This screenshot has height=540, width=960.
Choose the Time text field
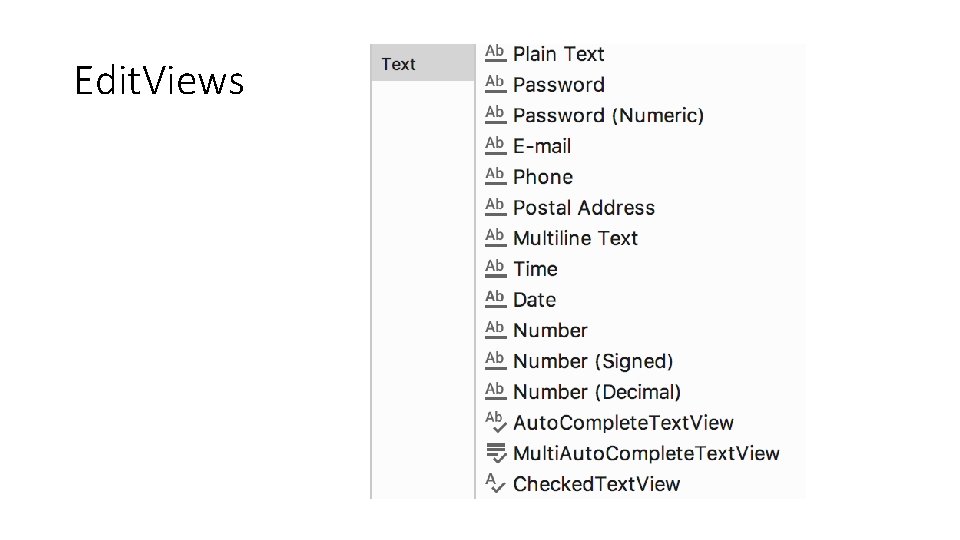(535, 269)
